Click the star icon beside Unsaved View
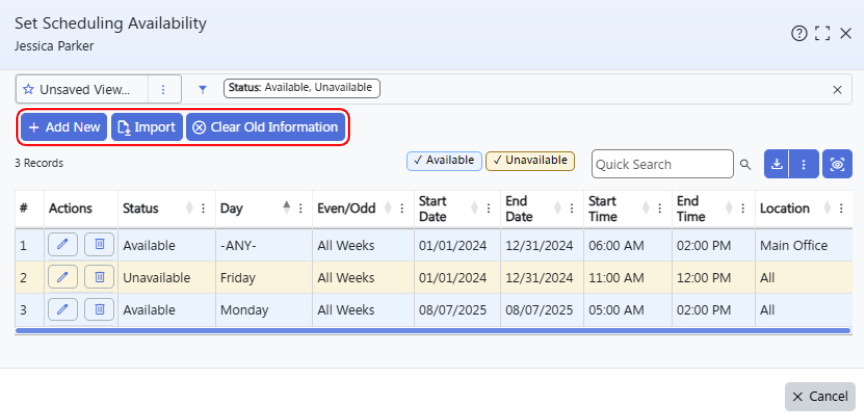The height and width of the screenshot is (420, 864). point(28,90)
